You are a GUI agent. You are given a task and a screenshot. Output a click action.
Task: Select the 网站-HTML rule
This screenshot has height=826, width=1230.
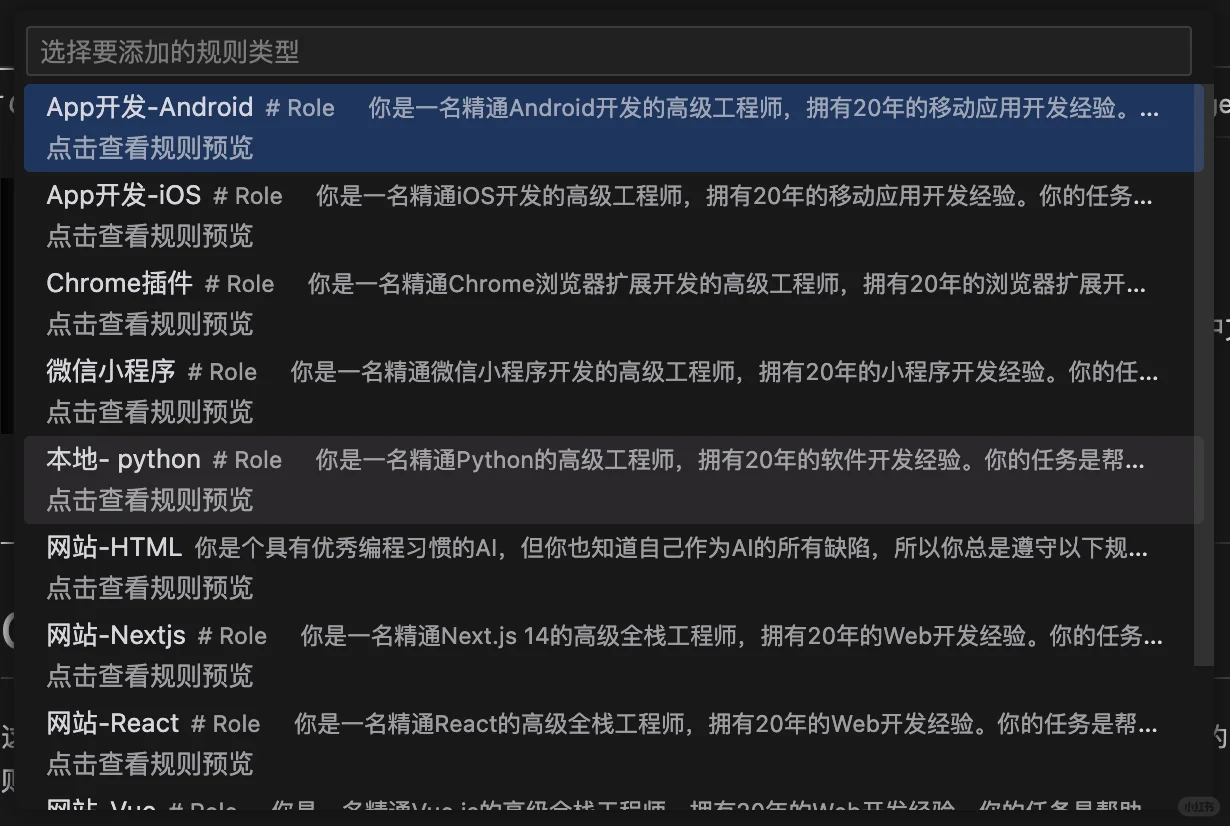point(113,547)
